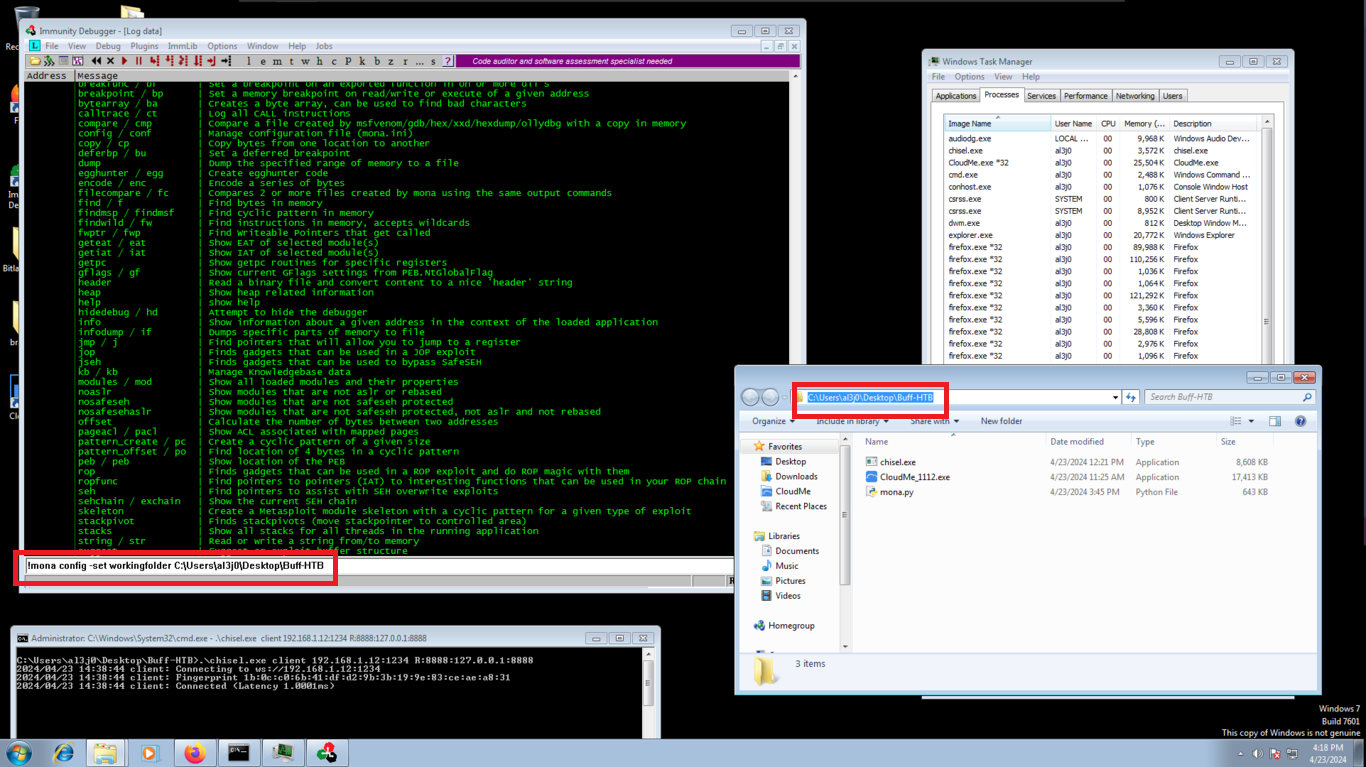Show handles with 'h' button
This screenshot has height=767, width=1366.
pyautogui.click(x=320, y=61)
